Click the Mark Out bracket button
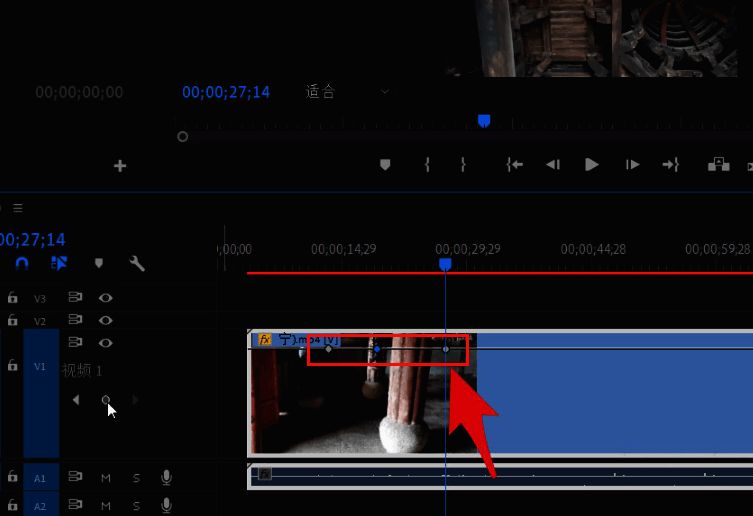 [462, 165]
